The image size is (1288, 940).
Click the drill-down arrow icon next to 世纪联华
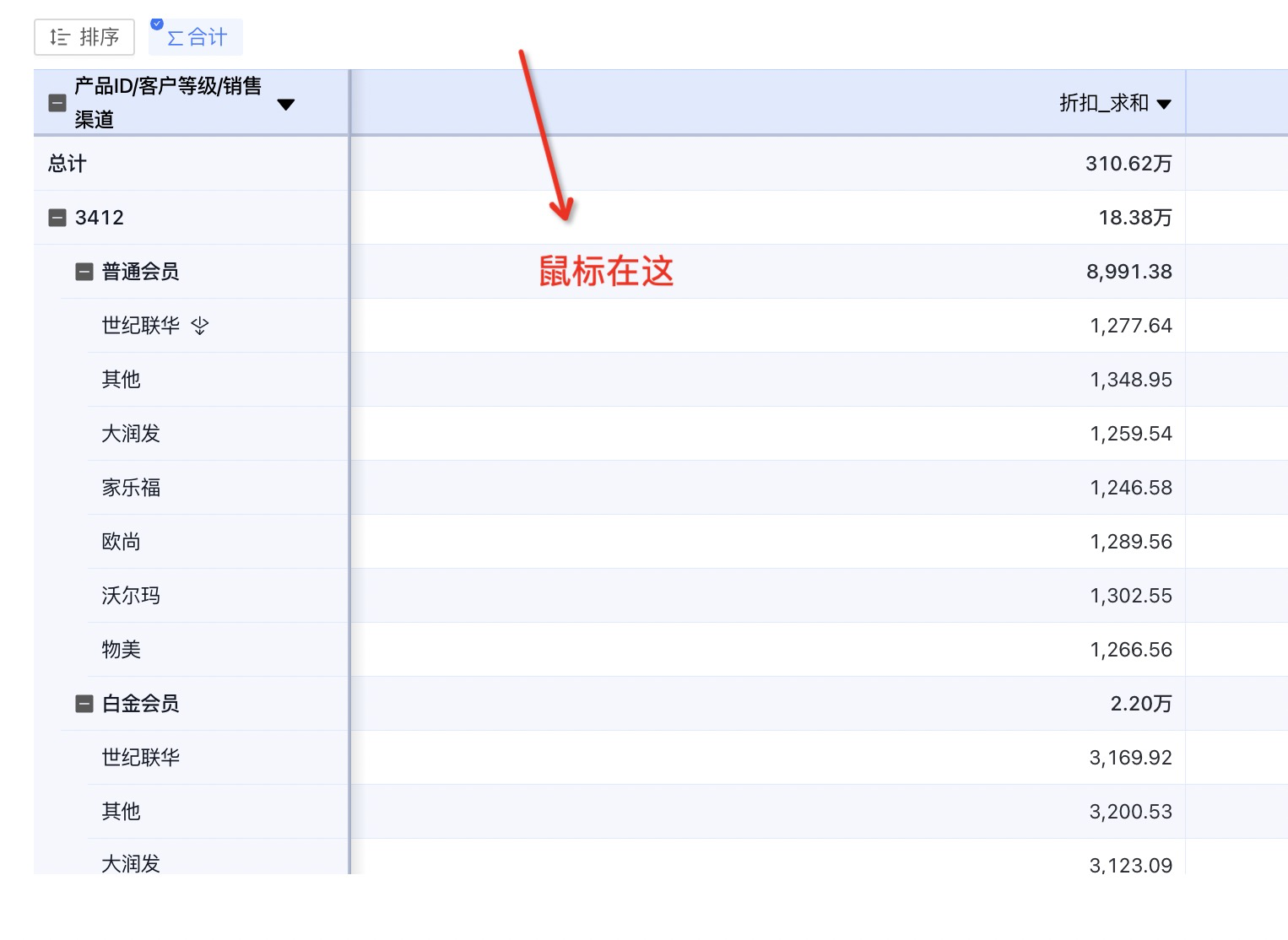pyautogui.click(x=199, y=326)
